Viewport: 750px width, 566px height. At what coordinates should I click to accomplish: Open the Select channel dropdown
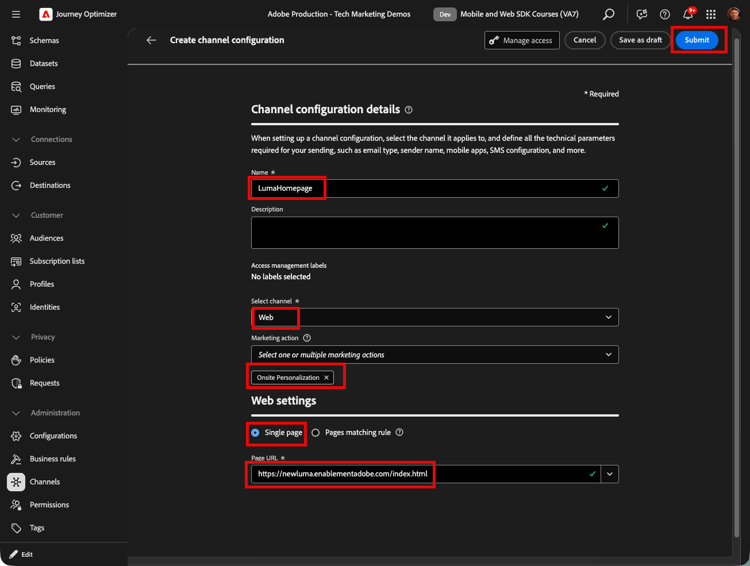click(x=434, y=317)
